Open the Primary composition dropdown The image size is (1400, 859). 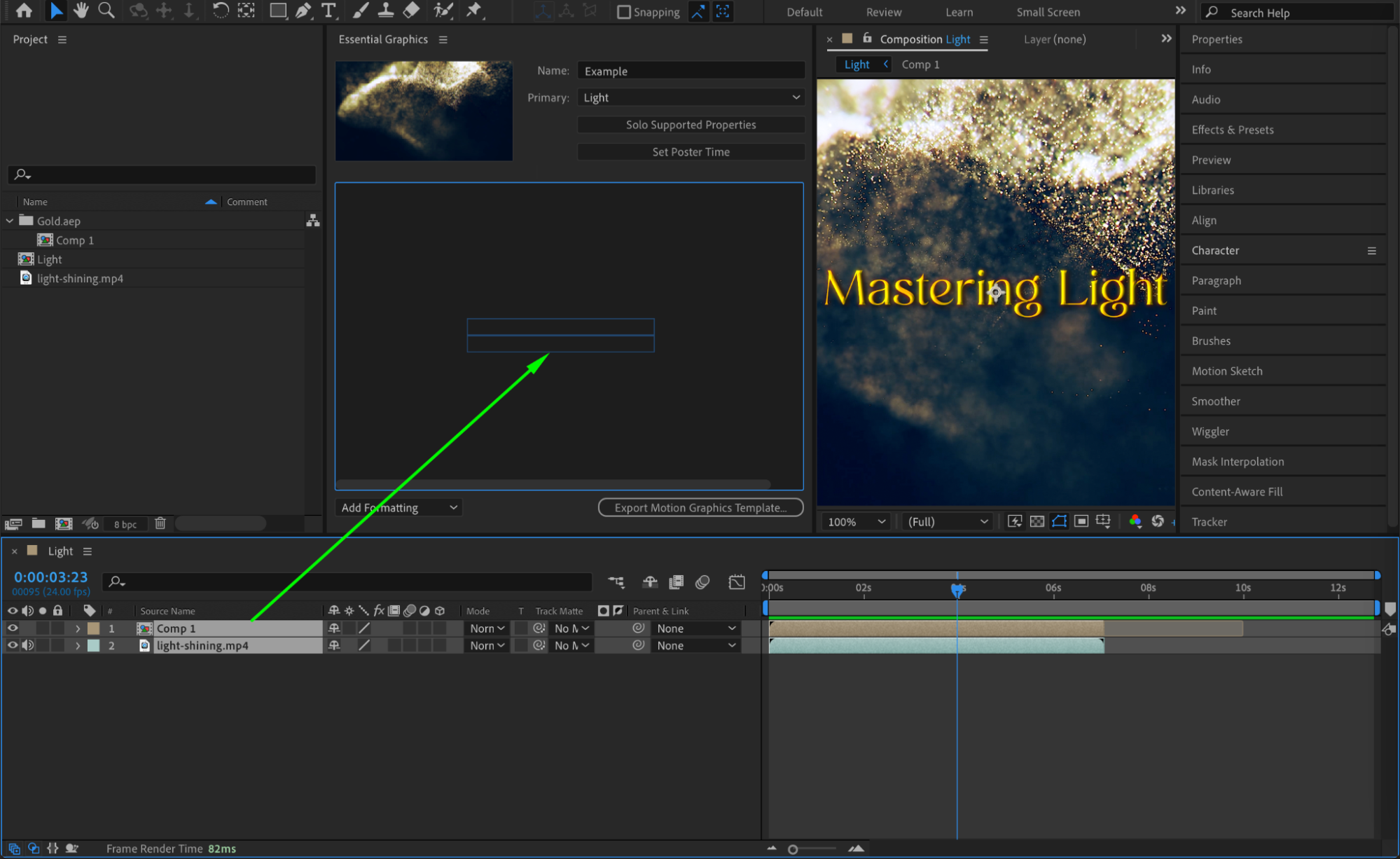pos(691,97)
